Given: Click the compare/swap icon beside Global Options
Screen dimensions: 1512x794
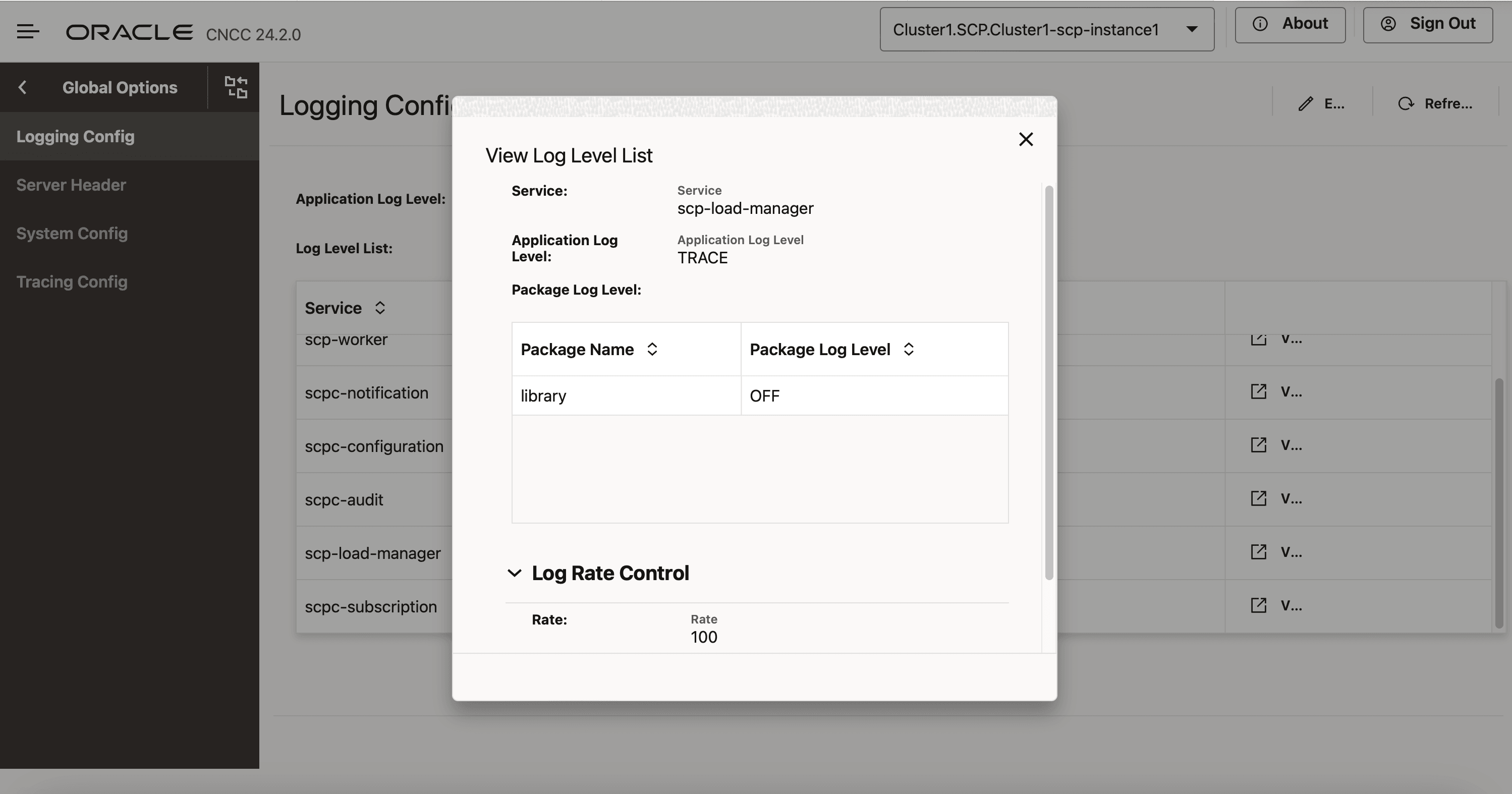Looking at the screenshot, I should coord(236,87).
